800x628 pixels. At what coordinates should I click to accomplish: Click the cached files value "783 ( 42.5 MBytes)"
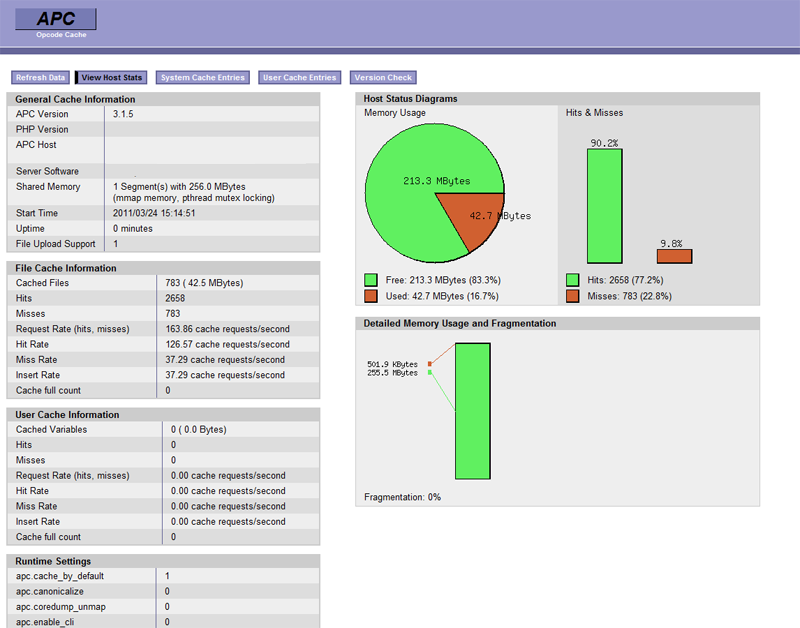click(x=204, y=283)
